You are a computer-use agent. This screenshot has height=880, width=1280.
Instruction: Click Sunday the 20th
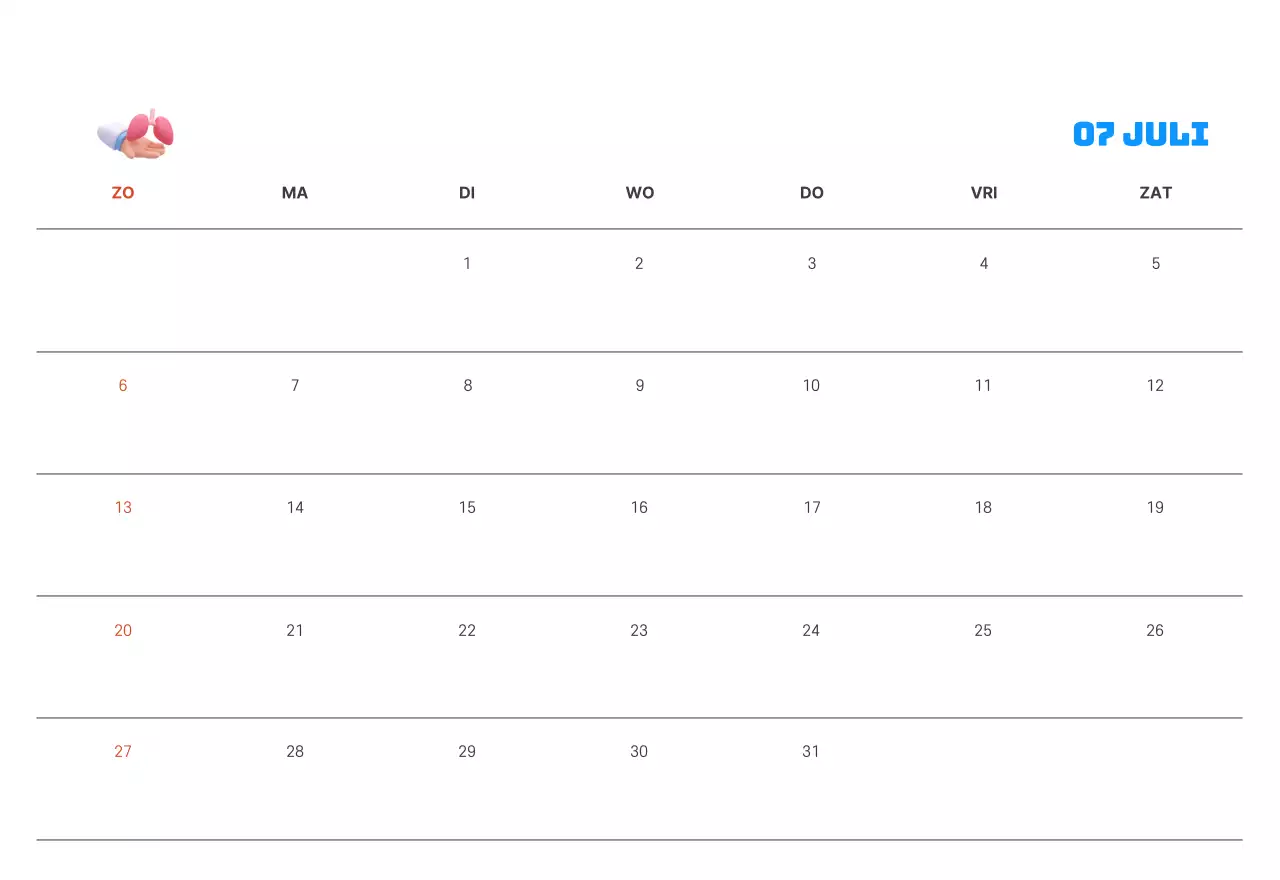[x=123, y=631]
